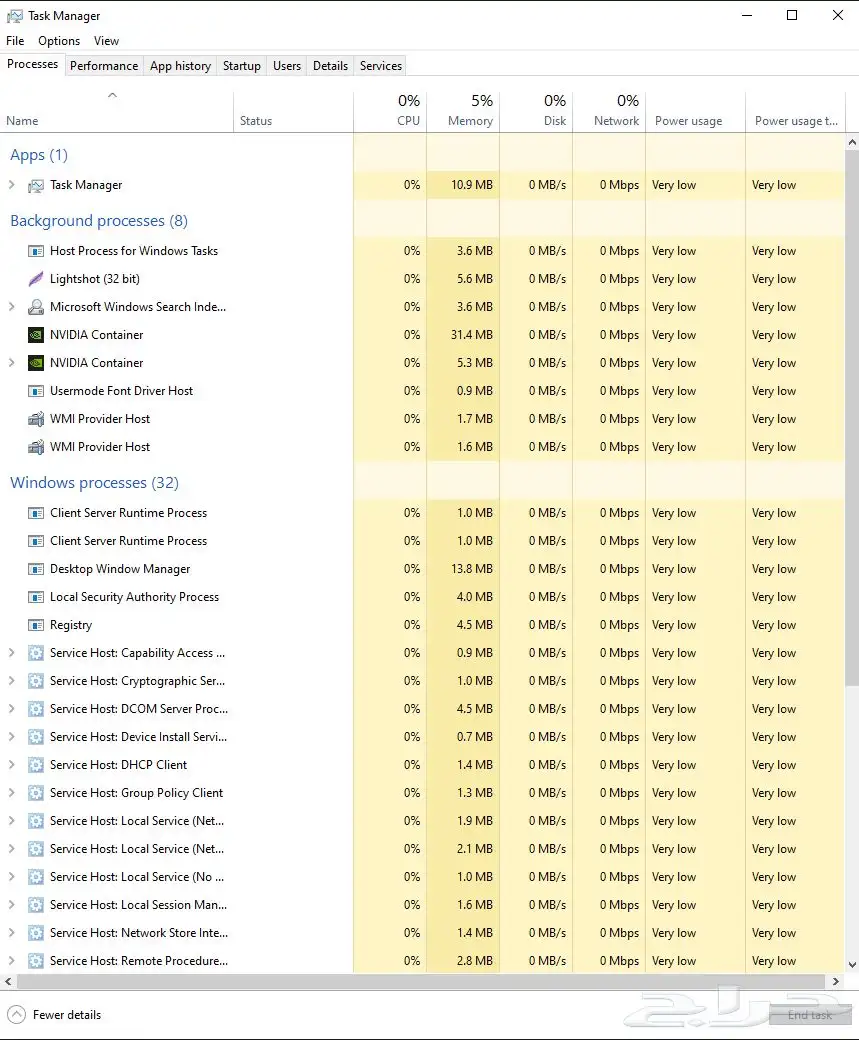Click the Desktop Window Manager icon
The height and width of the screenshot is (1040, 859).
pyautogui.click(x=36, y=569)
